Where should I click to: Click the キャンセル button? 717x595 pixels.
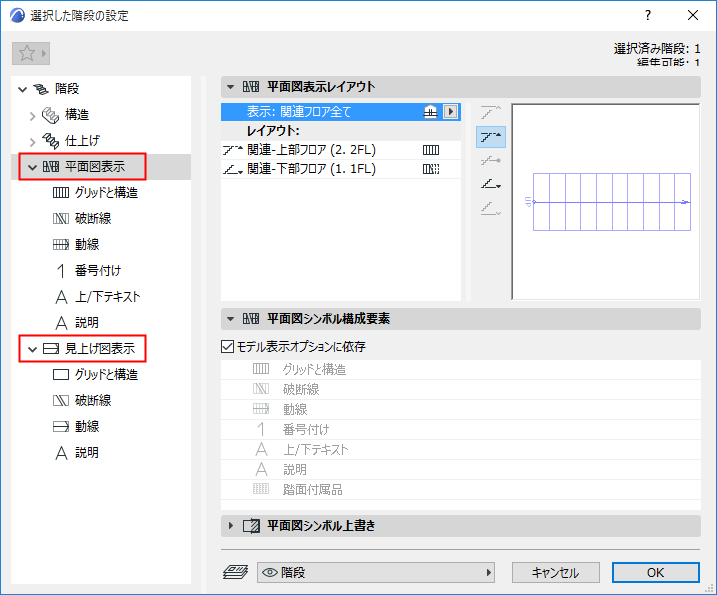(556, 573)
